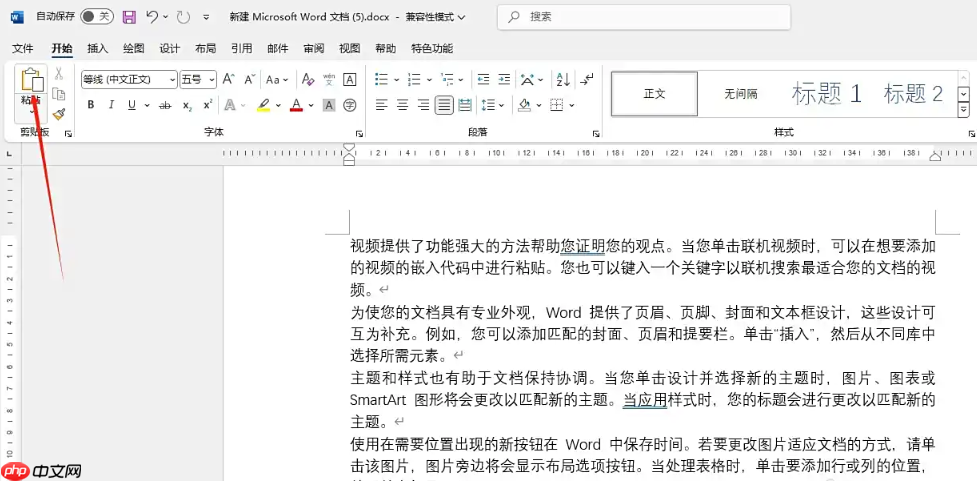Screen dimensions: 977x481
Task: Align text left
Action: [x=381, y=105]
